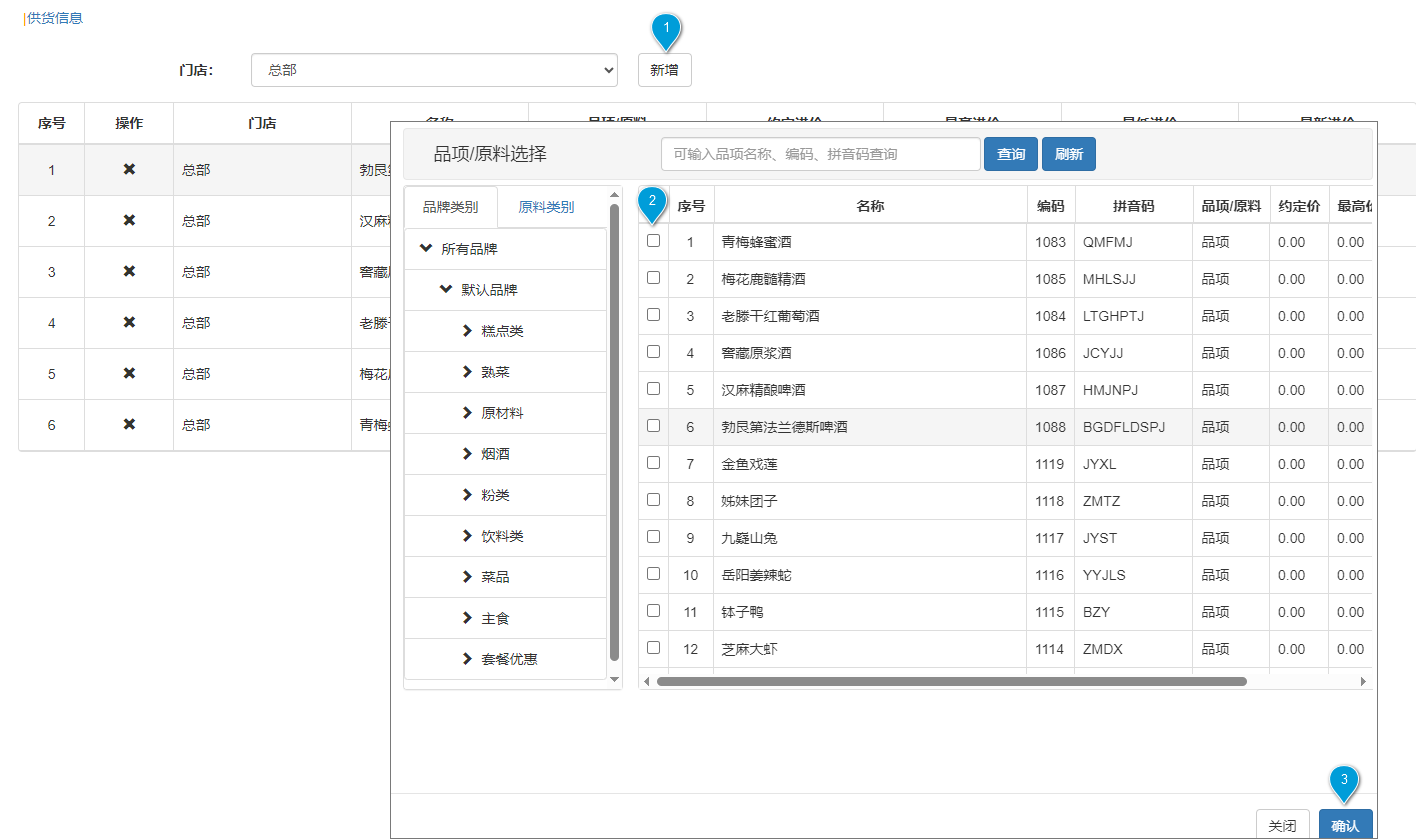Click the tree panel scroll down arrow
Image resolution: width=1416 pixels, height=839 pixels.
tap(614, 680)
